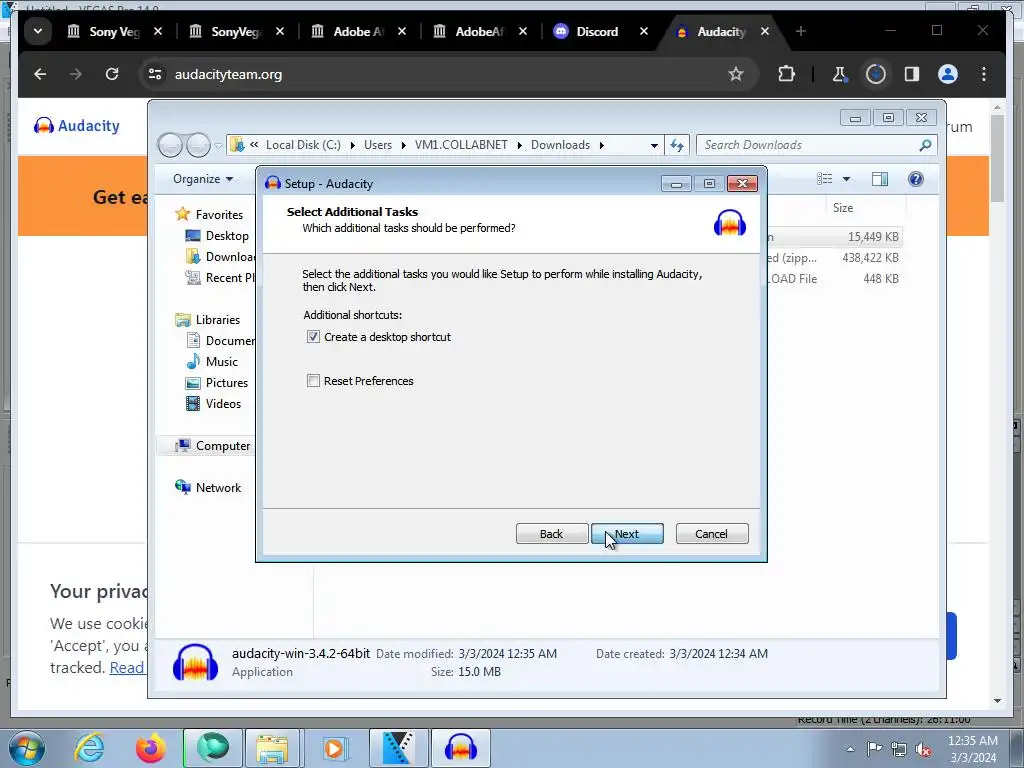Image resolution: width=1024 pixels, height=768 pixels.
Task: Open Chrome Labs flask icon
Action: click(x=840, y=74)
